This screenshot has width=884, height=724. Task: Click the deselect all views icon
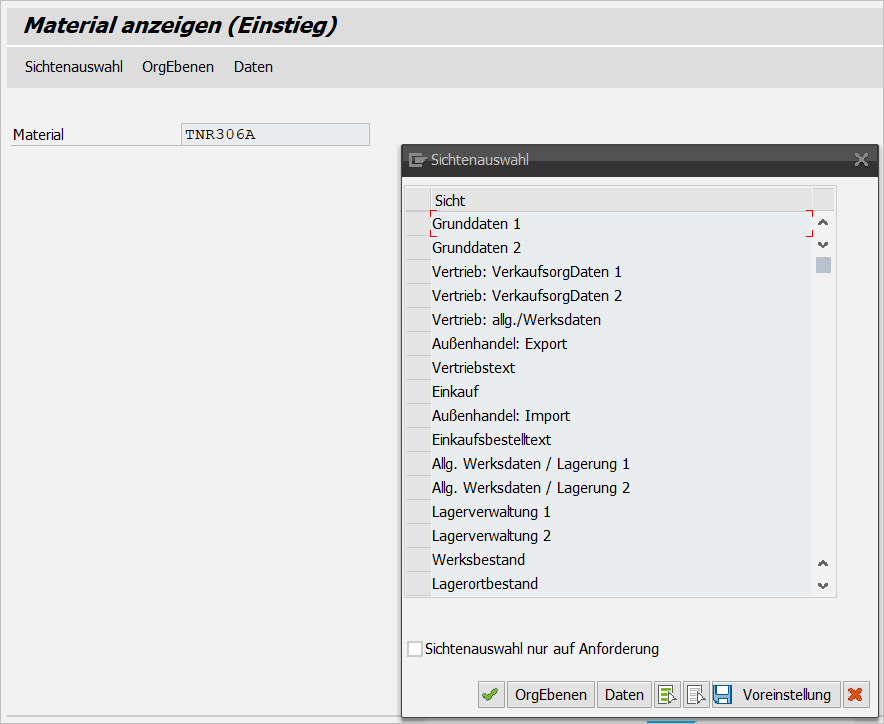click(x=697, y=695)
